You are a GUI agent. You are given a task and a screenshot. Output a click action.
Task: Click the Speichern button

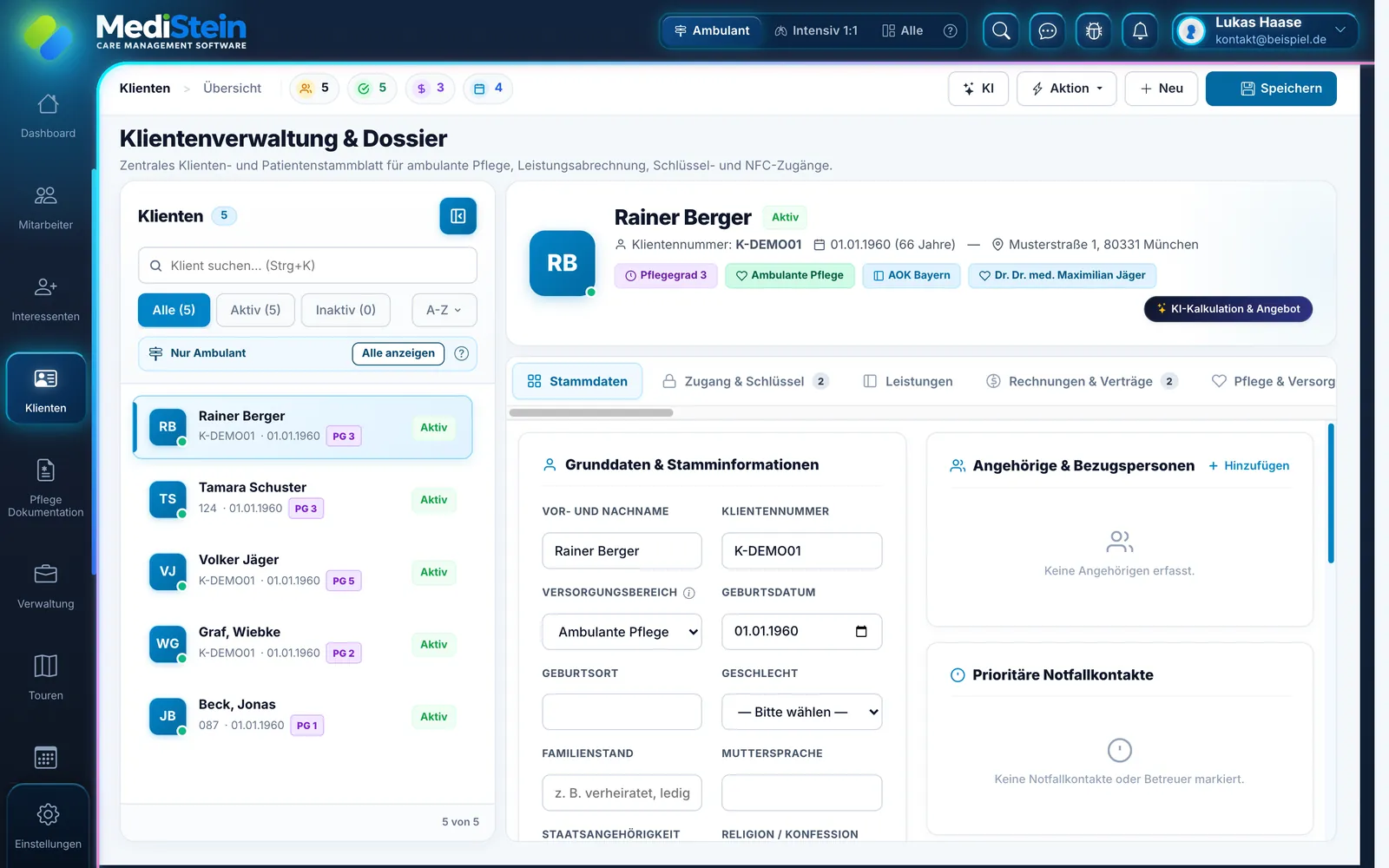1271,89
